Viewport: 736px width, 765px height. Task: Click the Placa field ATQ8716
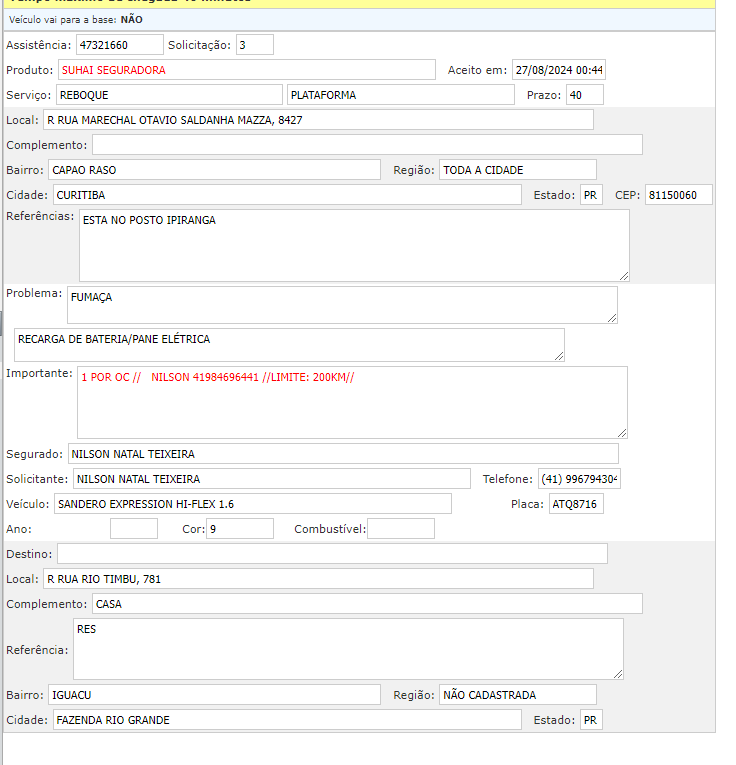pos(576,504)
